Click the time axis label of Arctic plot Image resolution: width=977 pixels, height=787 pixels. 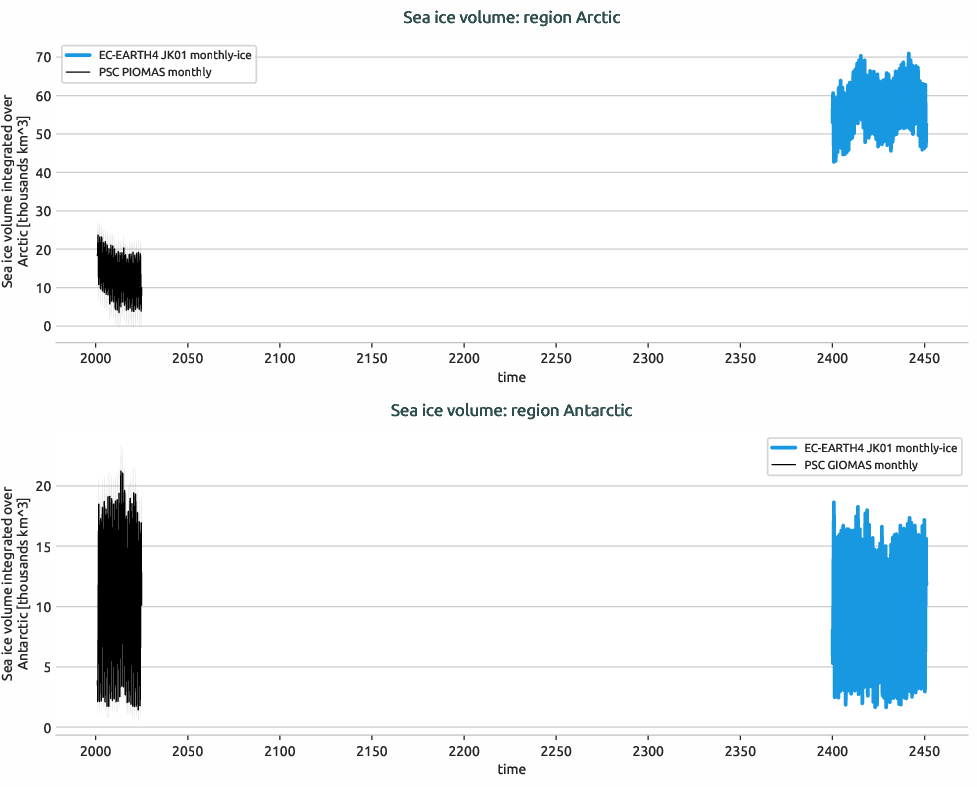511,377
